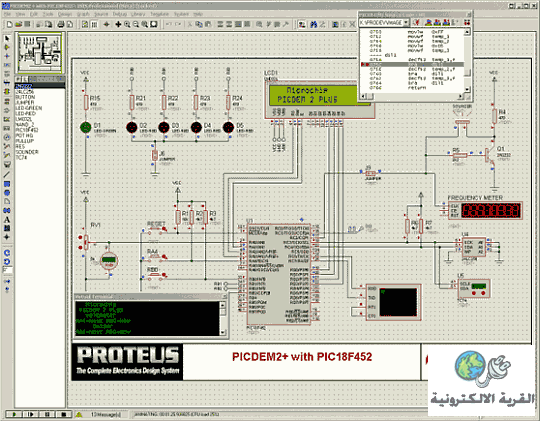
Task: Open the Debug menu
Action: (x=120, y=14)
